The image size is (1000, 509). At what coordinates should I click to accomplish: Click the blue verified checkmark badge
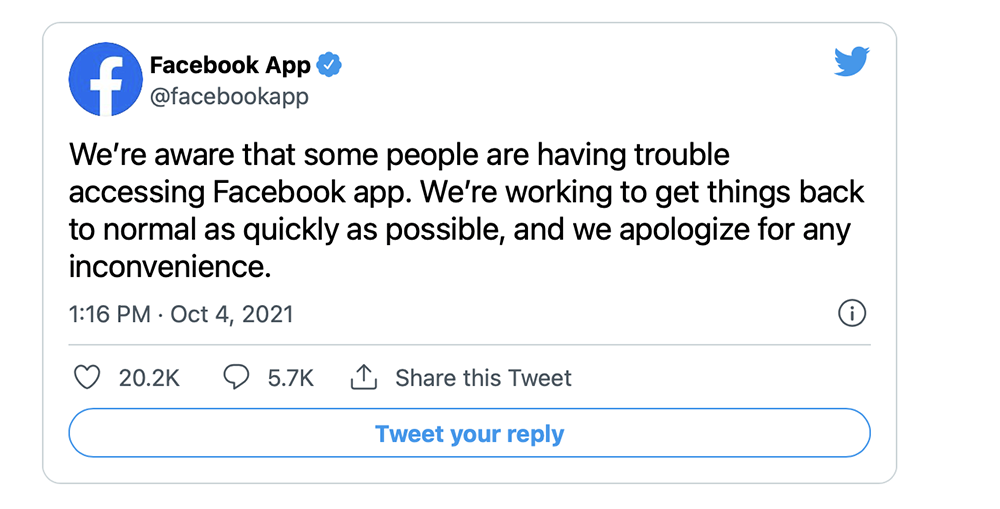click(x=329, y=65)
